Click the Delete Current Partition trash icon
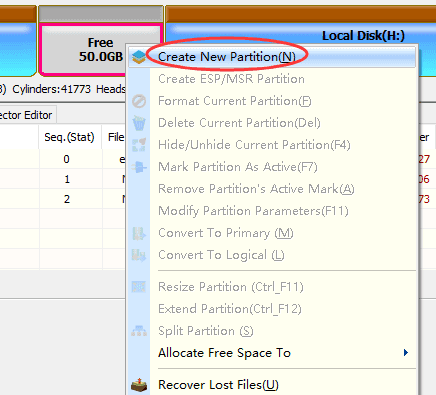The image size is (436, 395). coord(139,123)
